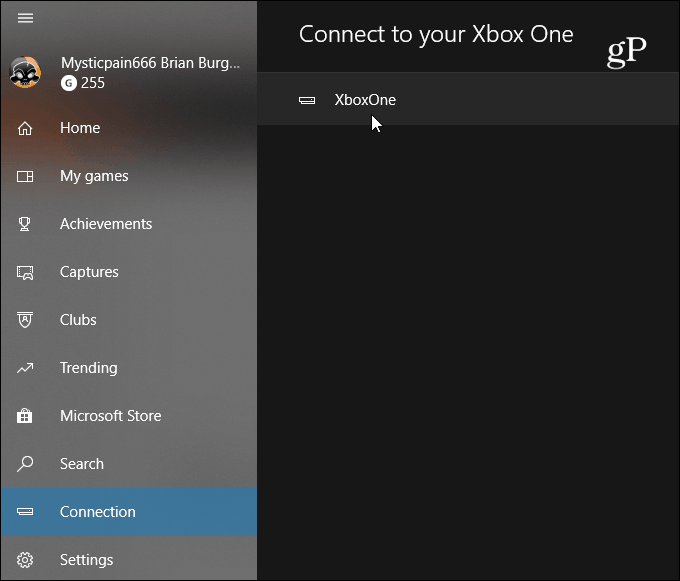Connect to the XboxOne console entry
Image resolution: width=680 pixels, height=581 pixels.
click(x=468, y=100)
